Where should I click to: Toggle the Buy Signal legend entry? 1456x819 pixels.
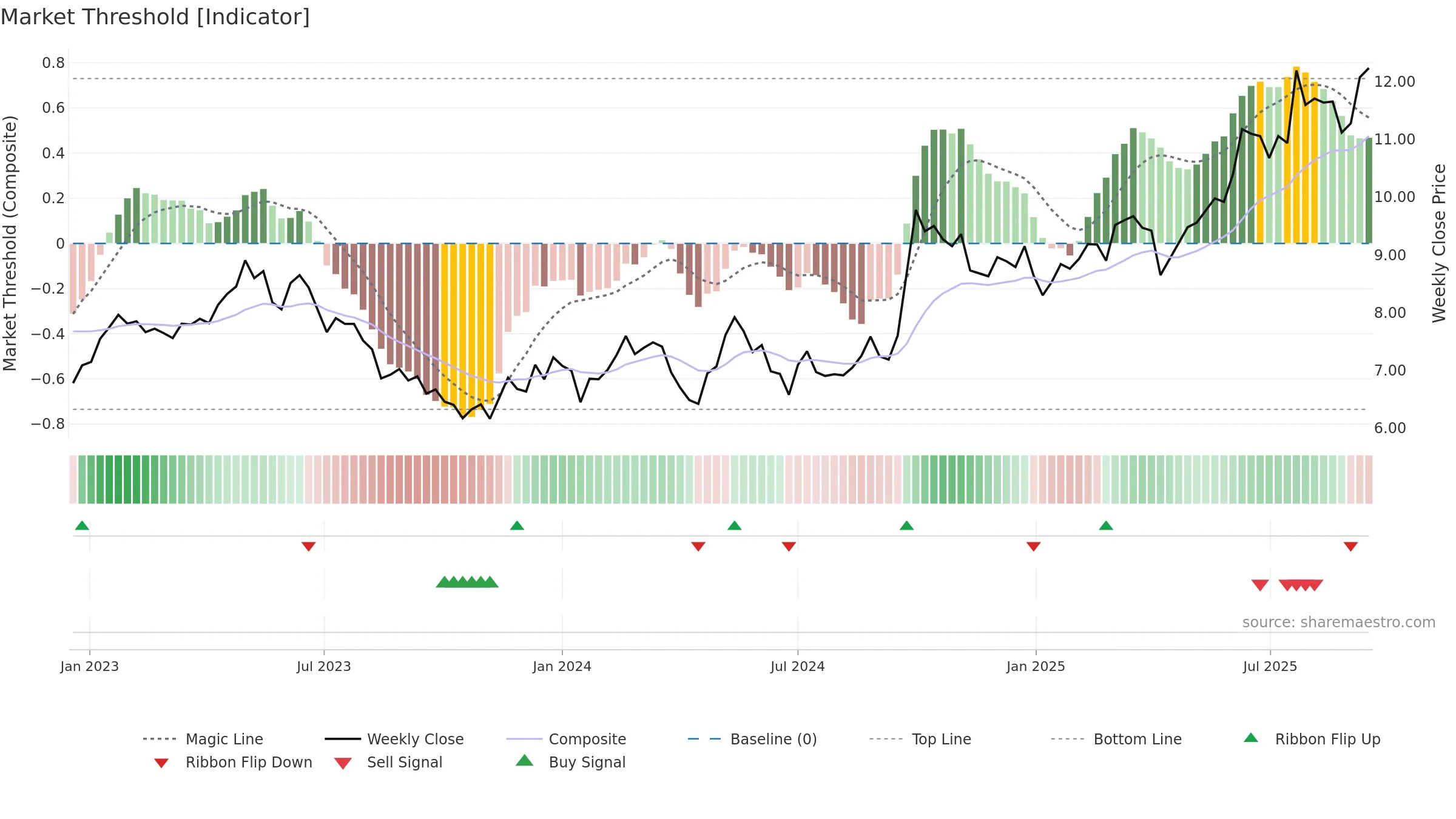pos(570,762)
